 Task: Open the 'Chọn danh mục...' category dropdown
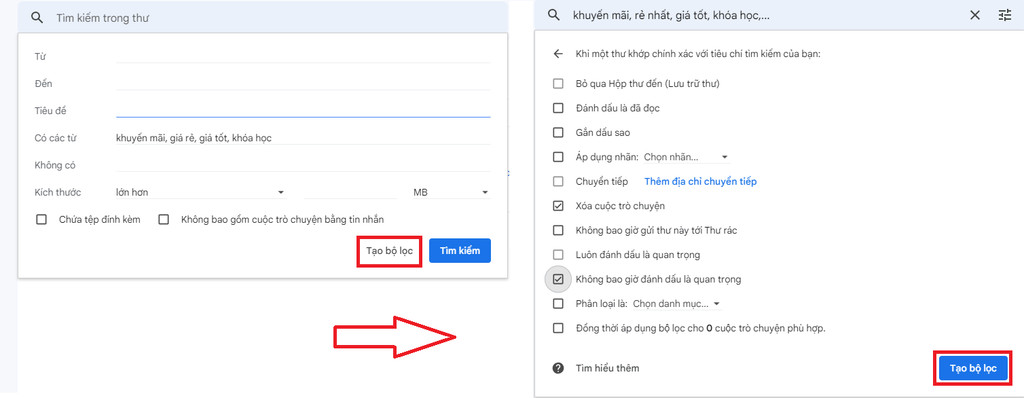676,304
